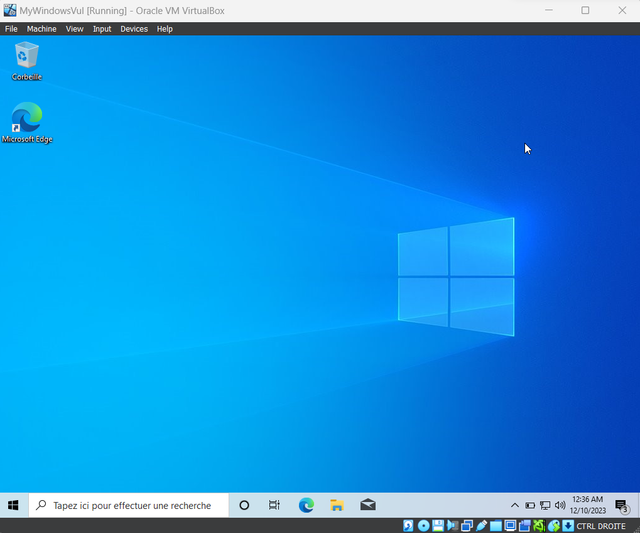Click the network adapters status icon
The image size is (640, 533).
[x=467, y=526]
